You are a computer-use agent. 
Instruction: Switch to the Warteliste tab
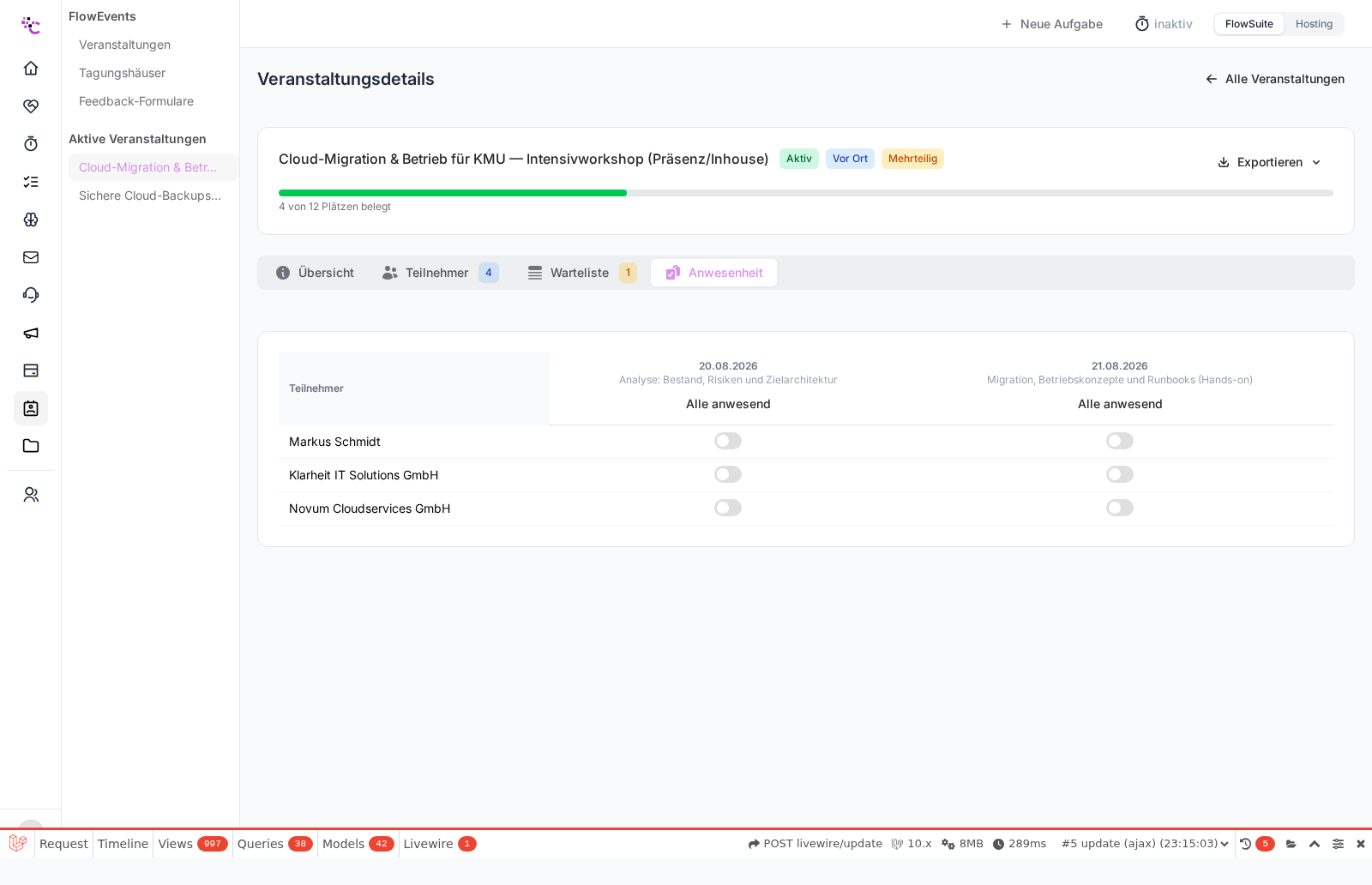[582, 273]
